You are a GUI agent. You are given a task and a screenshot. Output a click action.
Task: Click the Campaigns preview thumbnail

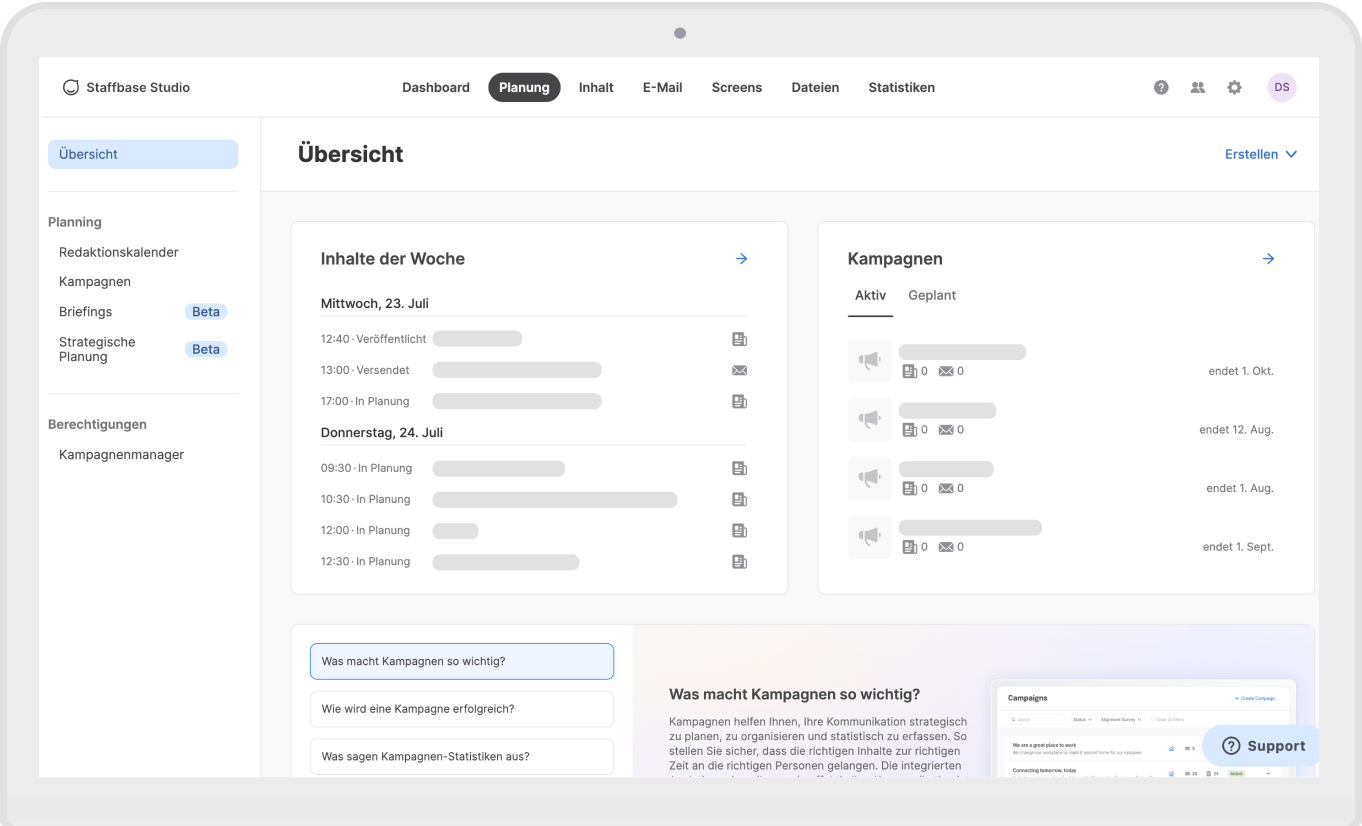[1145, 730]
